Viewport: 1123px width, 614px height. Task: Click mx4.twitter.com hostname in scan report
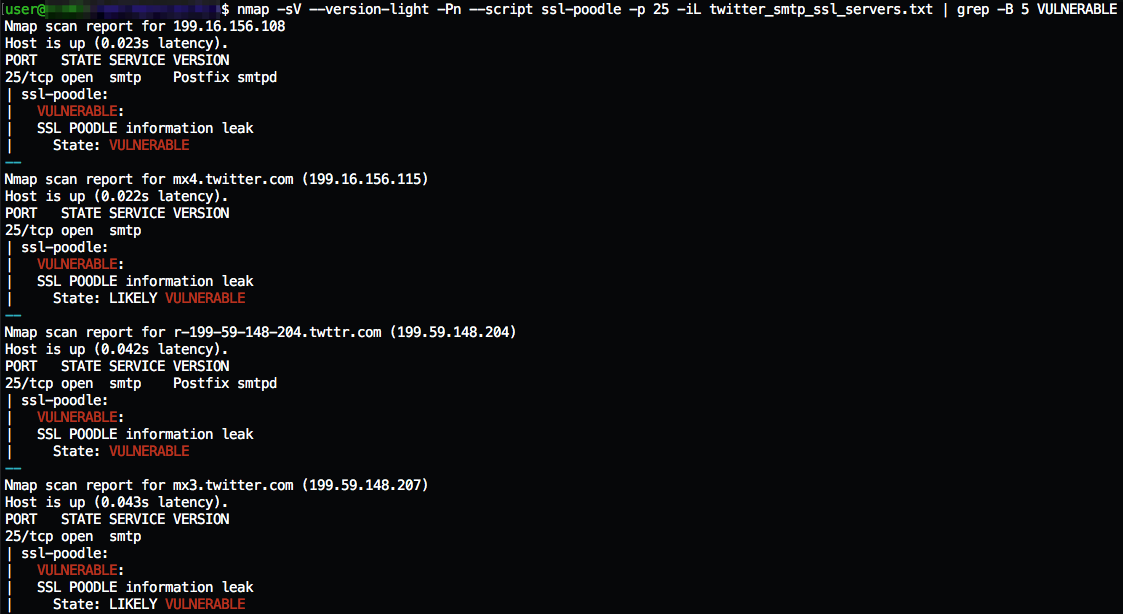click(x=233, y=179)
